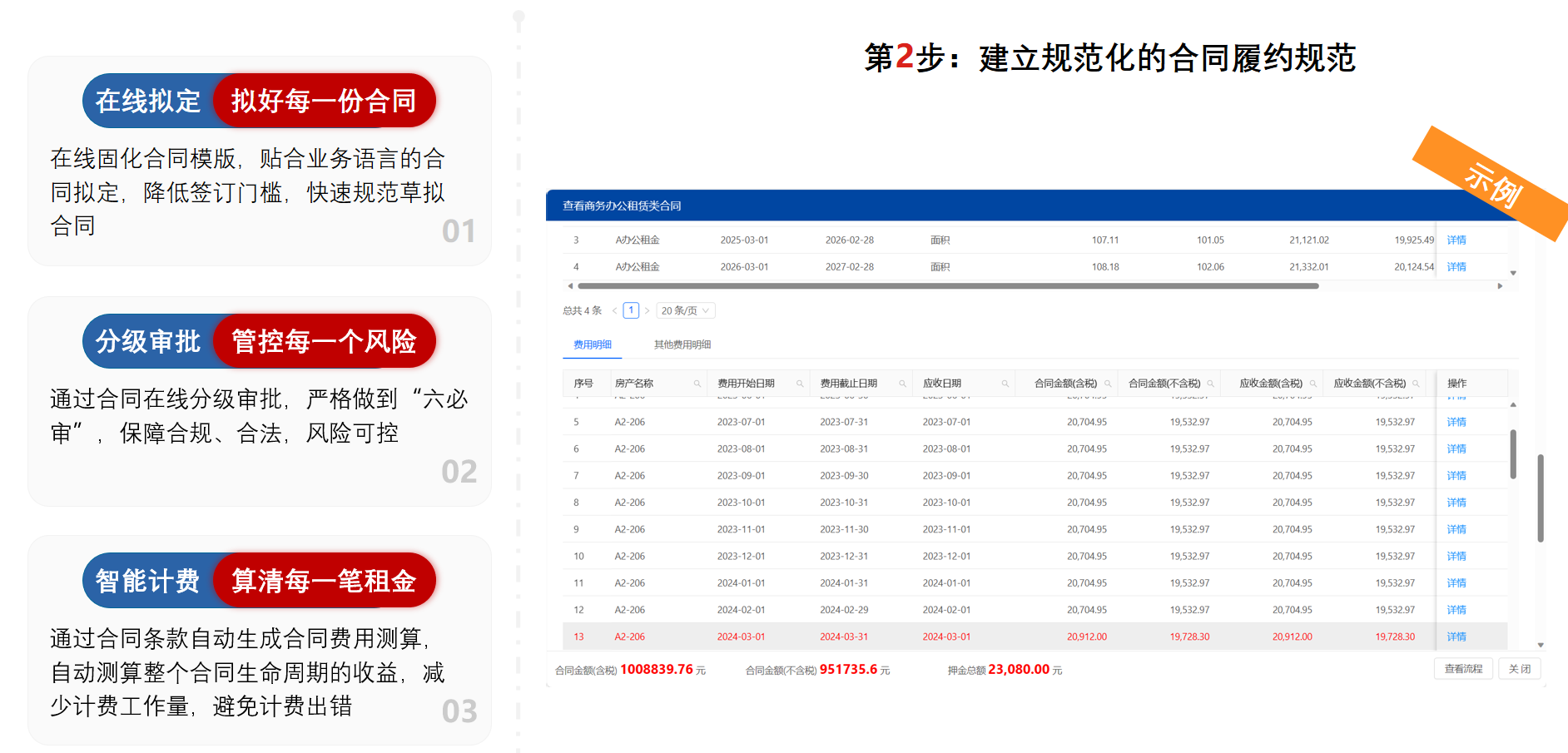
Task: Click search icon in 应收金额(含税) column header
Action: point(1313,384)
